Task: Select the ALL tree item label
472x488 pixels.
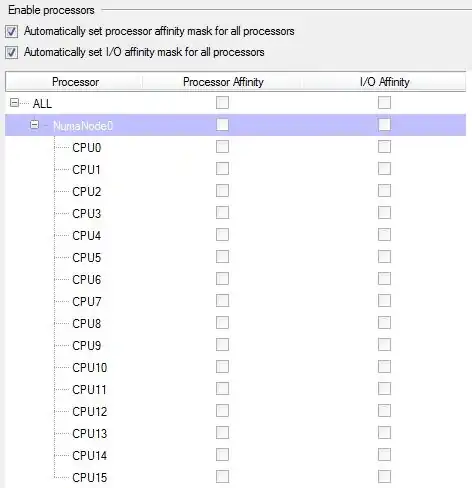Action: point(42,104)
